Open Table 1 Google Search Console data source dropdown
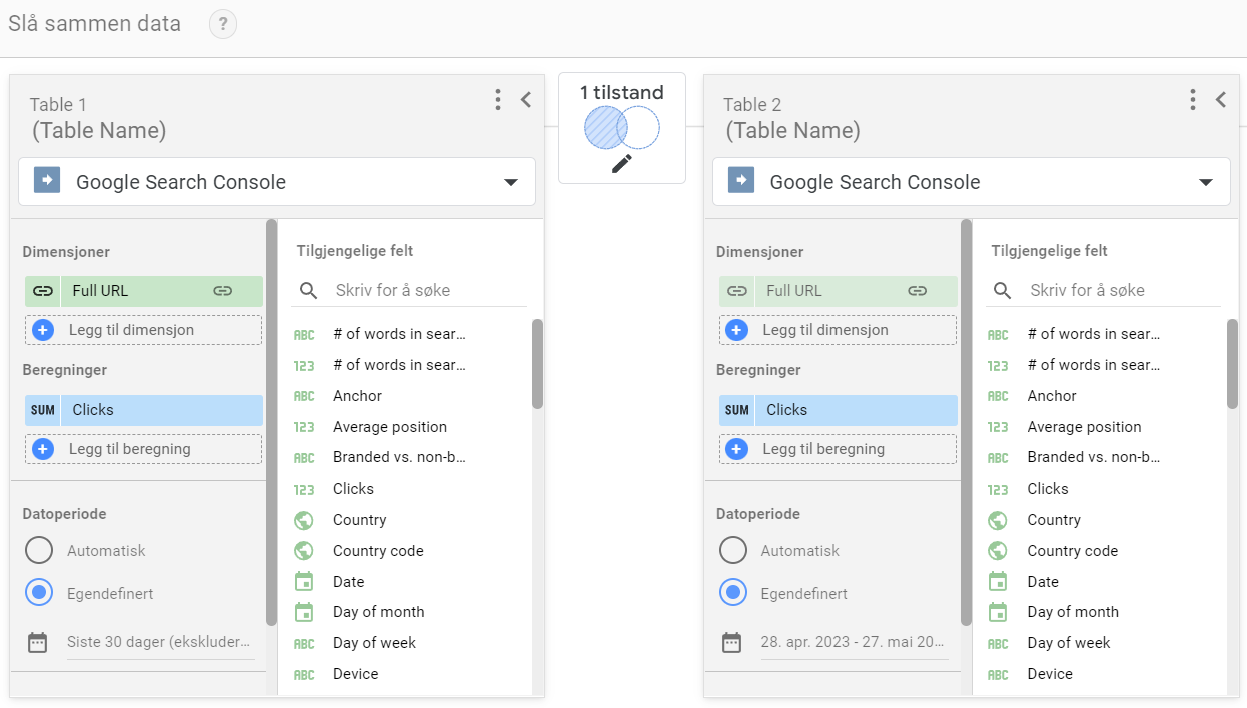The image size is (1247, 708). (277, 182)
